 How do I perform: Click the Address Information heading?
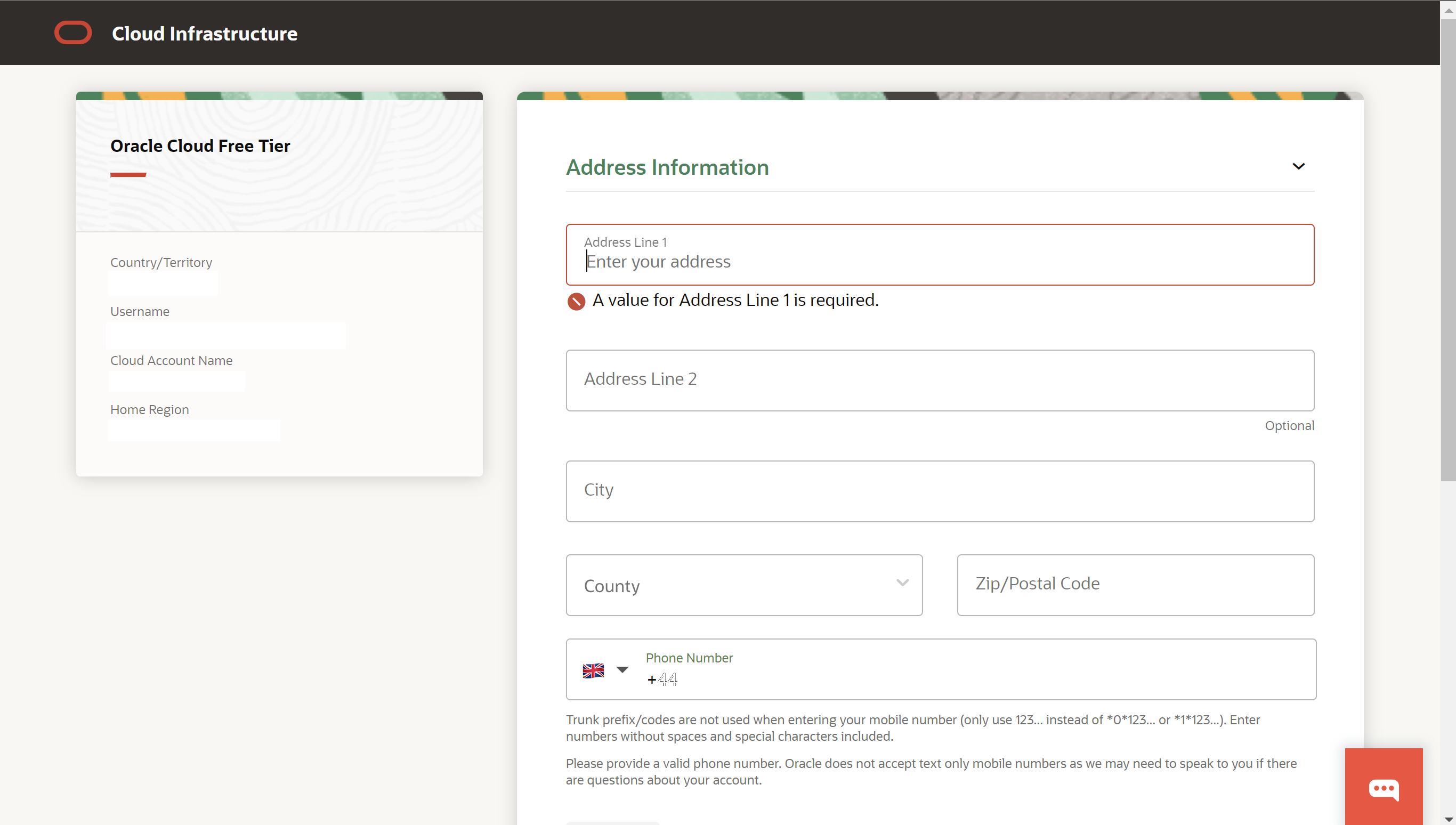(667, 167)
